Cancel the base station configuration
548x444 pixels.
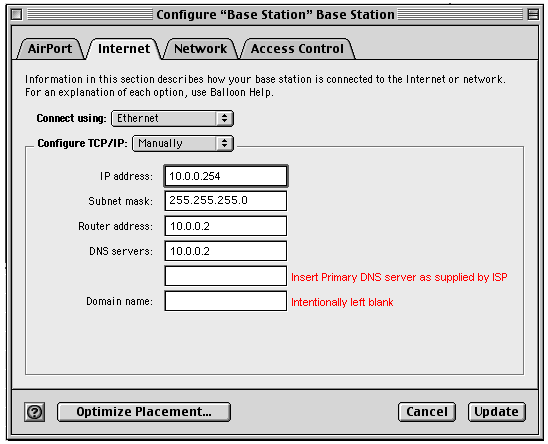pos(427,412)
